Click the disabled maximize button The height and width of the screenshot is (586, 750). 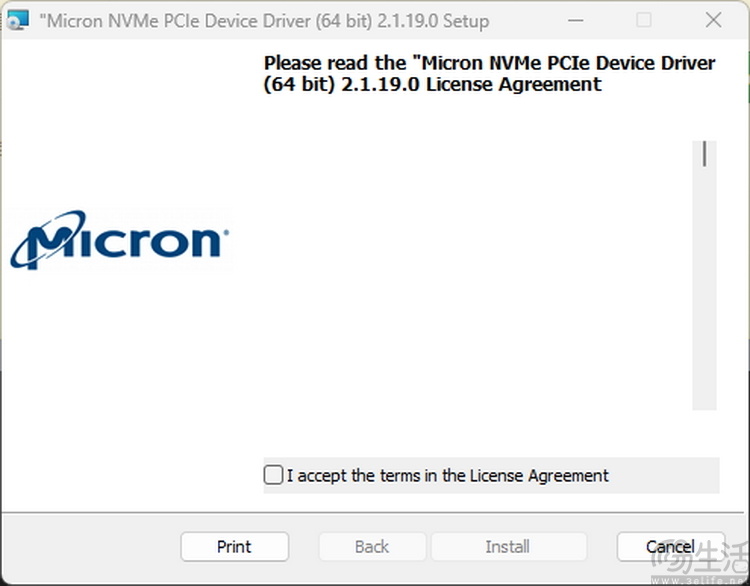(643, 20)
